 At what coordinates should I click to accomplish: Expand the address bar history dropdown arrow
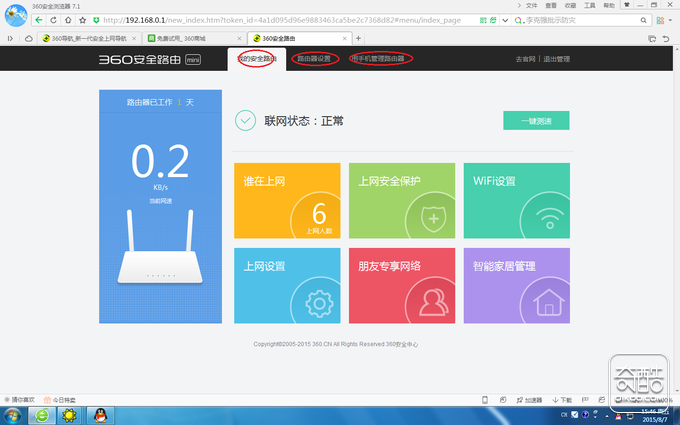pyautogui.click(x=505, y=20)
